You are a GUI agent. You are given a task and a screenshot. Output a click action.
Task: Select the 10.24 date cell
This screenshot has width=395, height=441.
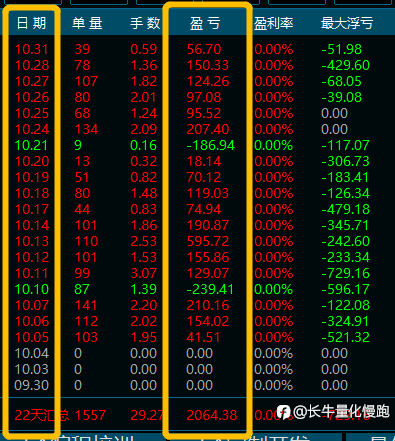click(x=32, y=129)
